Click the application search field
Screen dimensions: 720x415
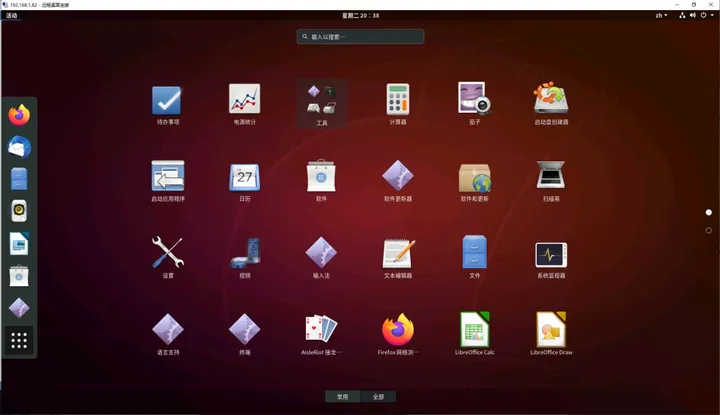tap(360, 37)
